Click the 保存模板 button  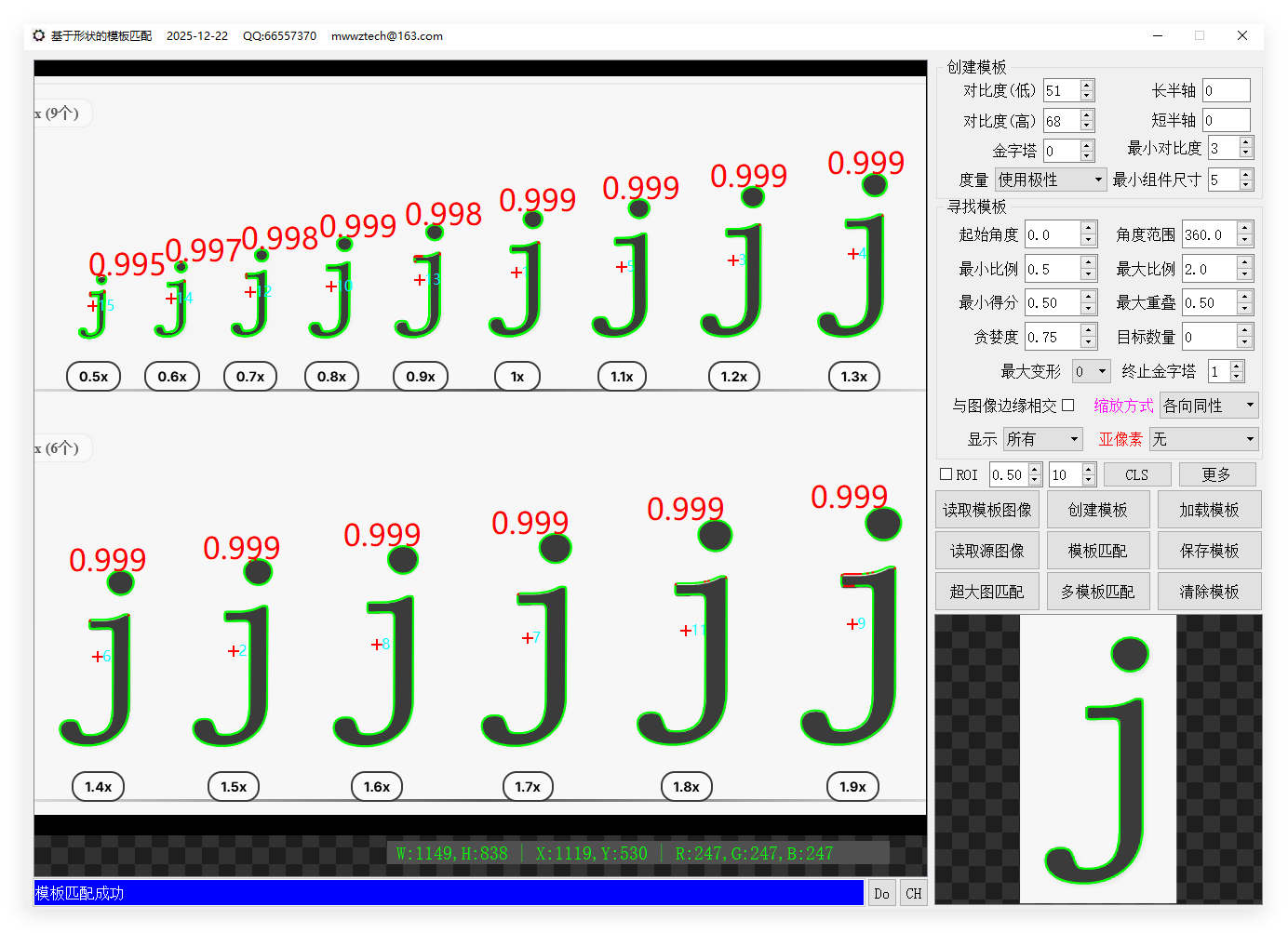pos(1209,551)
